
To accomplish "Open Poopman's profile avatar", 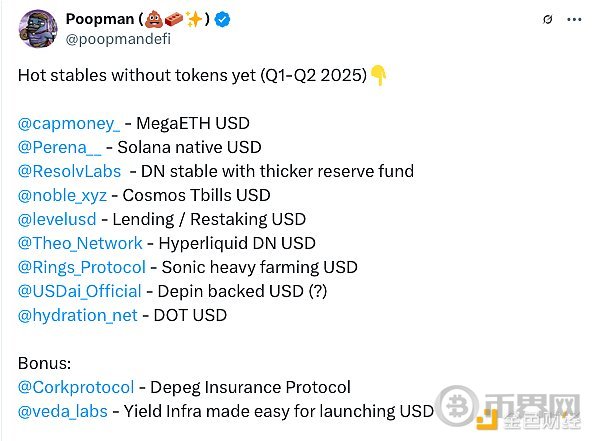I will click(38, 29).
